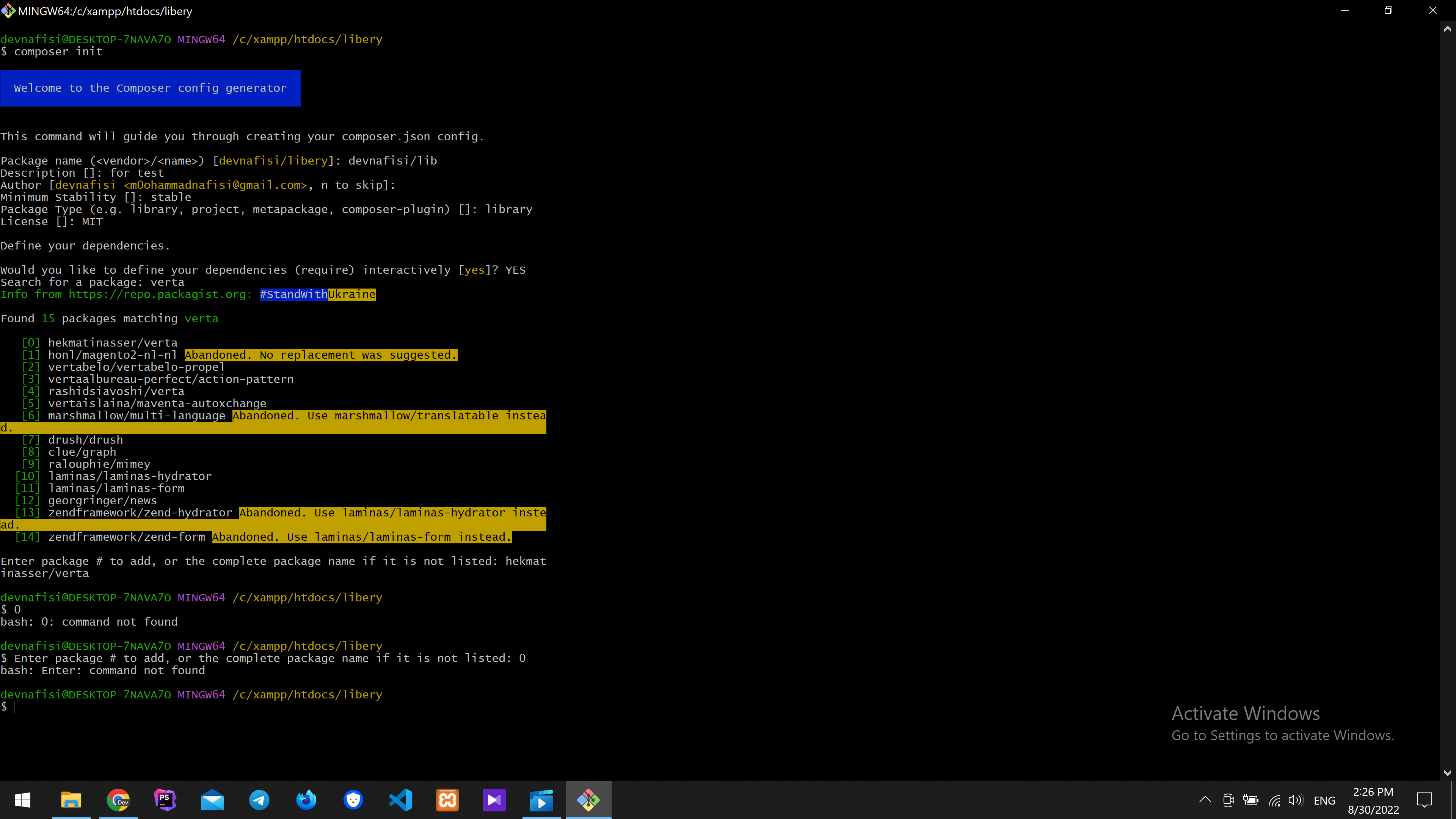Open the Mail app envelope icon
The image size is (1456, 819).
(x=212, y=800)
